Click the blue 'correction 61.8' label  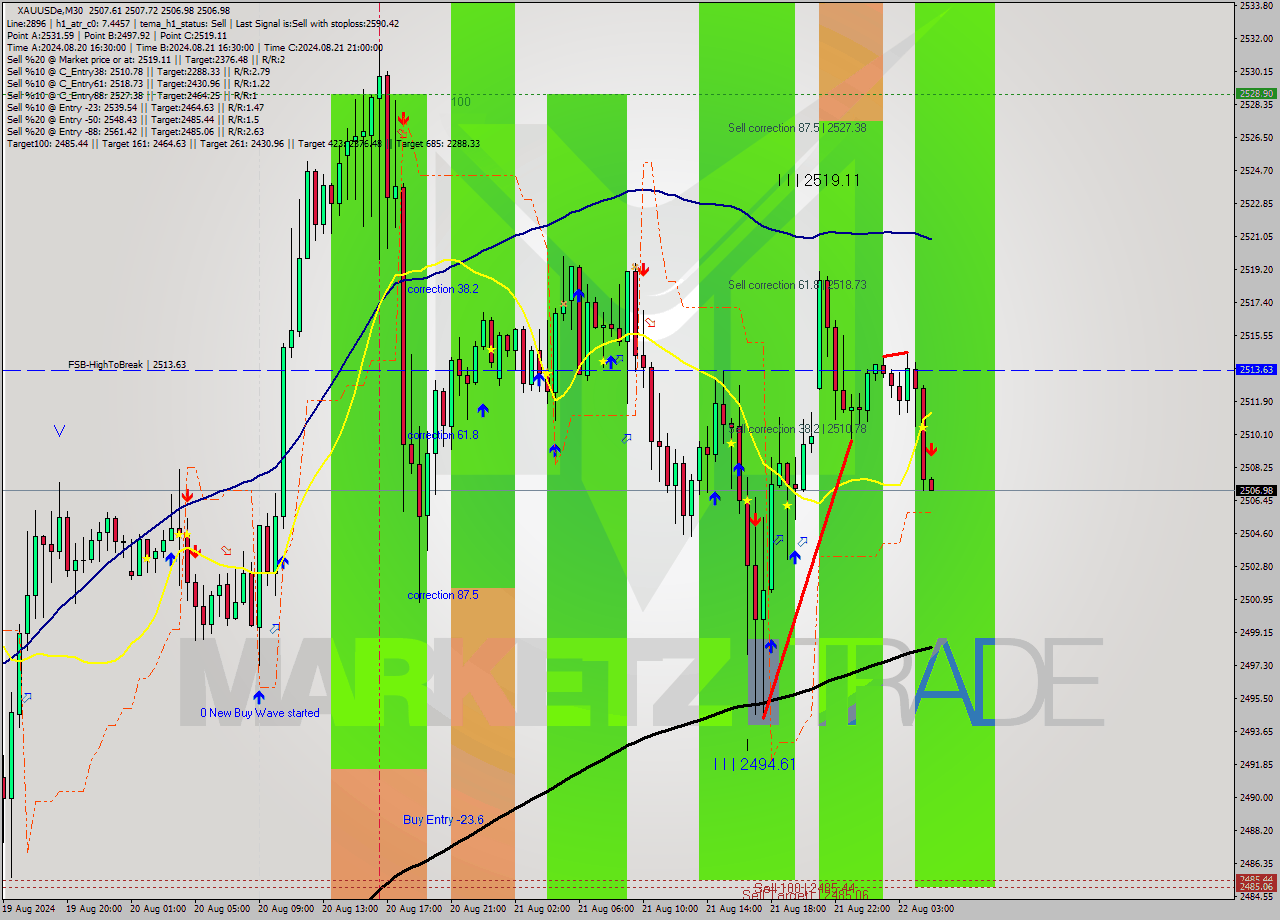pyautogui.click(x=443, y=435)
